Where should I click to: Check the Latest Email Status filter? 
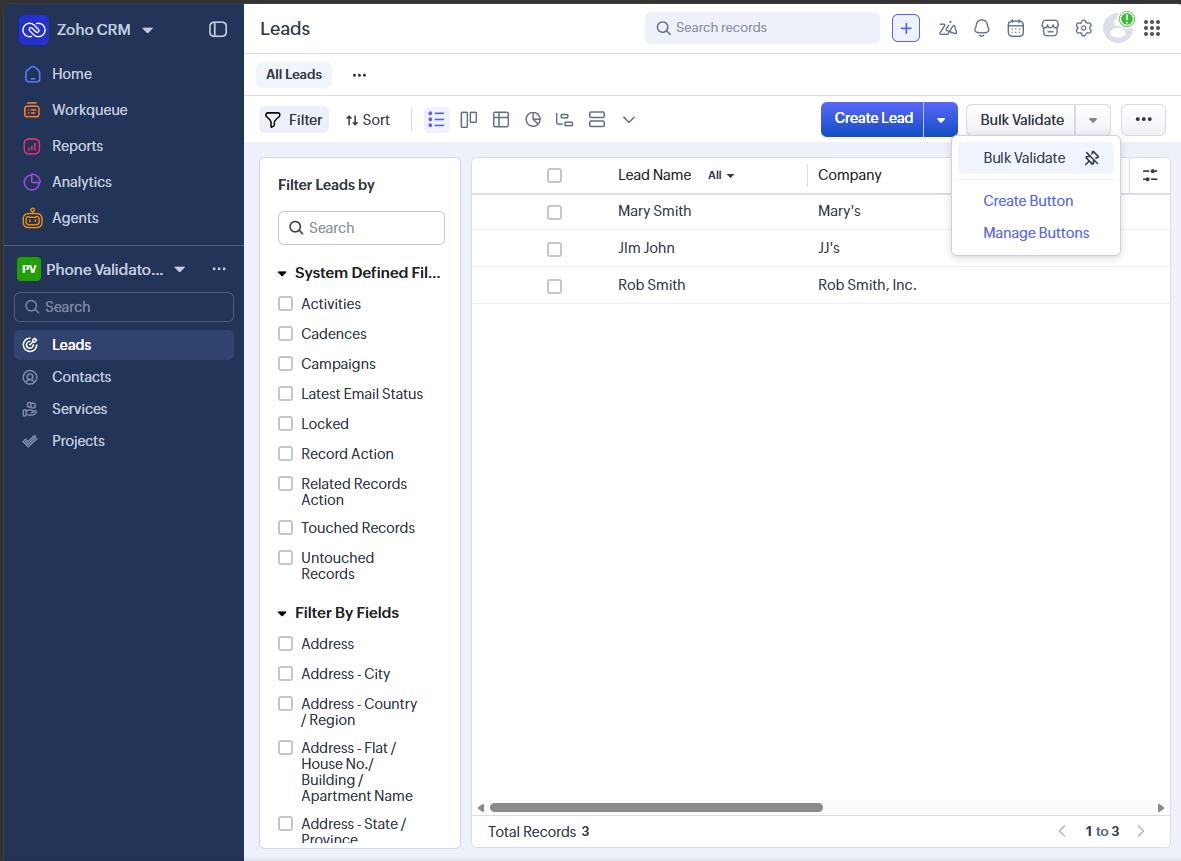[285, 394]
